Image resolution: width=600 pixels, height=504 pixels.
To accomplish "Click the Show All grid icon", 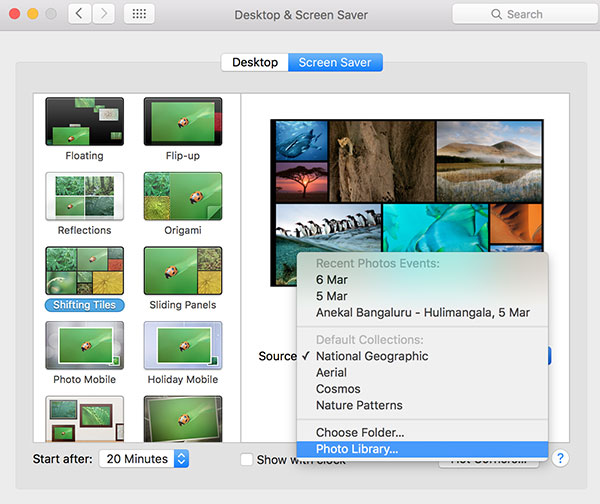I will 139,15.
